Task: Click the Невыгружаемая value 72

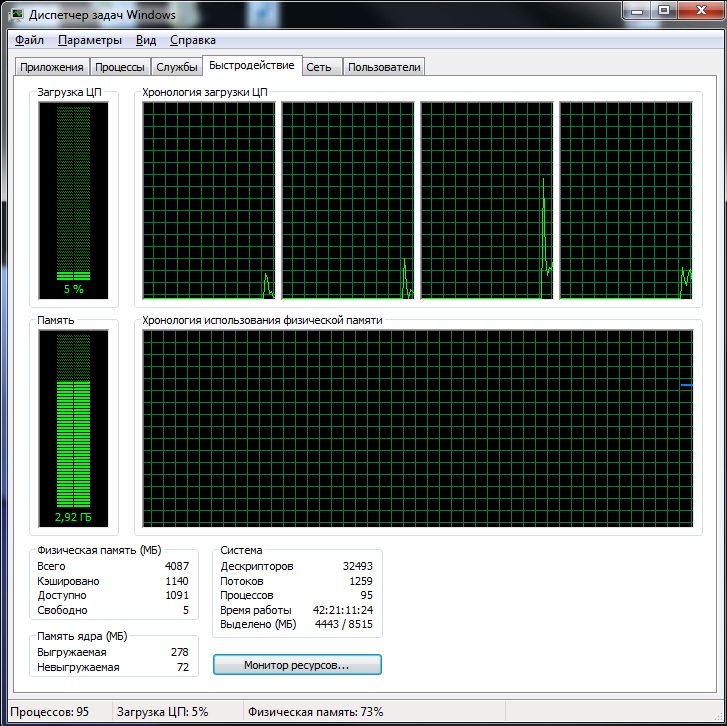Action: pyautogui.click(x=183, y=667)
